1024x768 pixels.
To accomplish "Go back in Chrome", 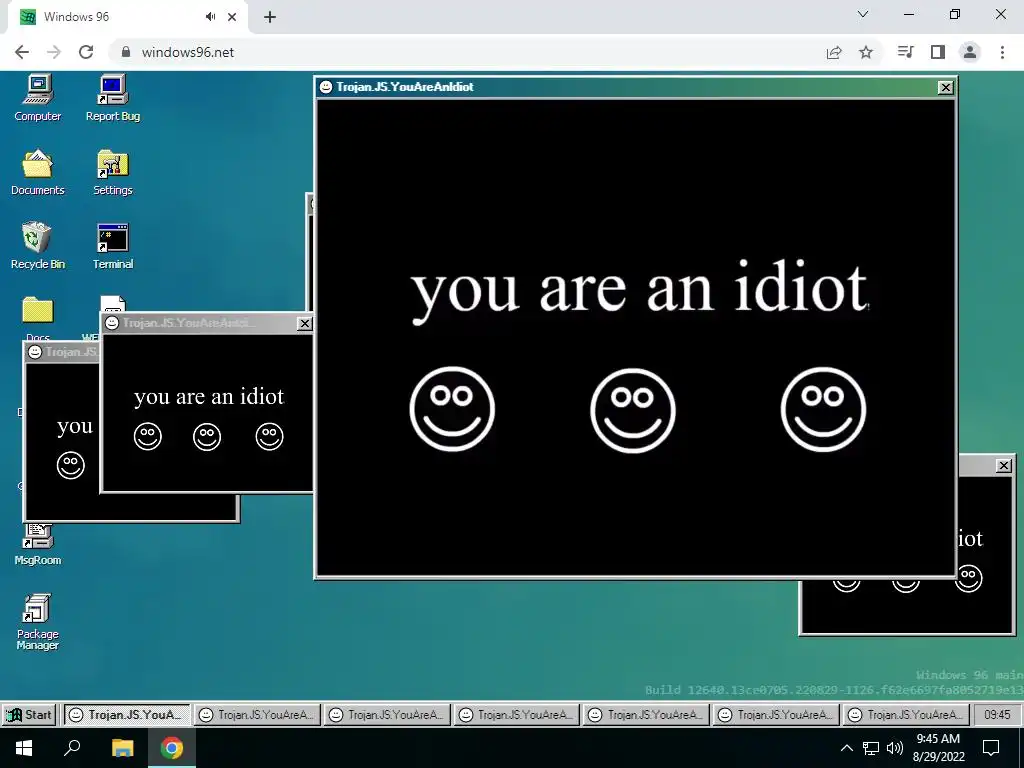I will click(x=22, y=52).
